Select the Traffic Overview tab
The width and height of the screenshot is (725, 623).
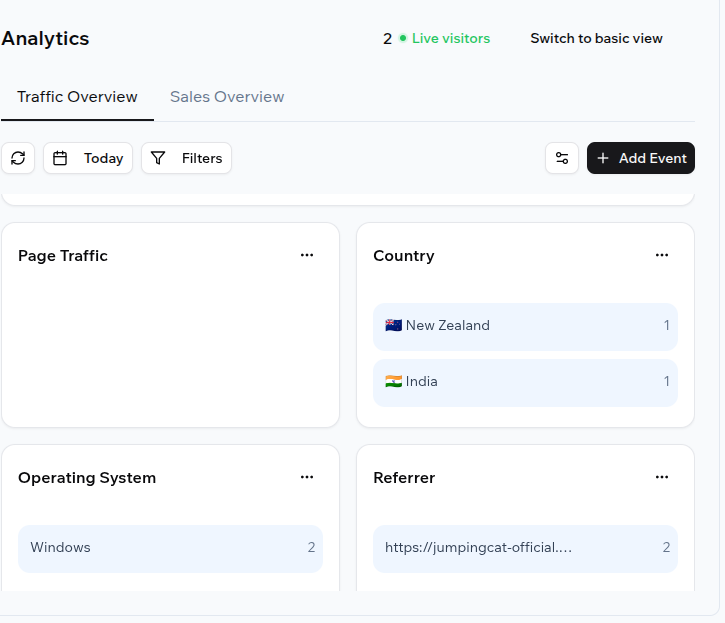77,97
